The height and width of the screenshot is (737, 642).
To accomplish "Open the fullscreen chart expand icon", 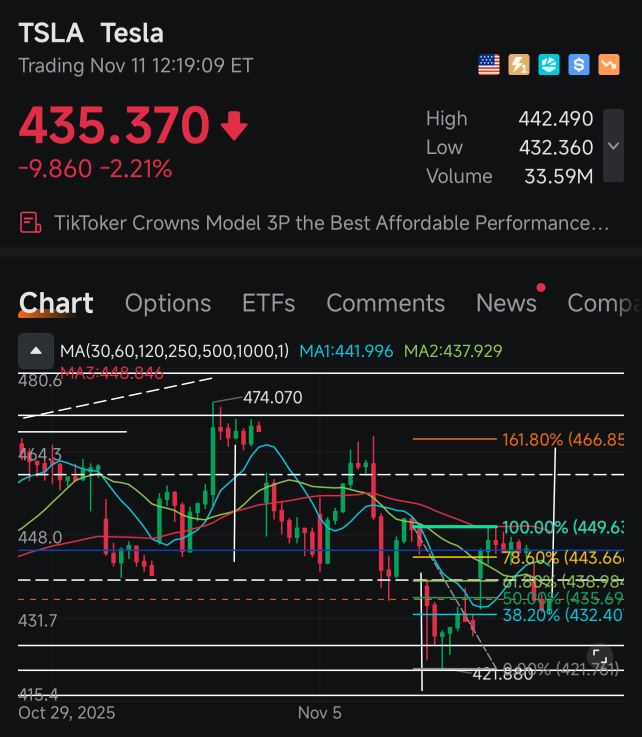I will 597,658.
